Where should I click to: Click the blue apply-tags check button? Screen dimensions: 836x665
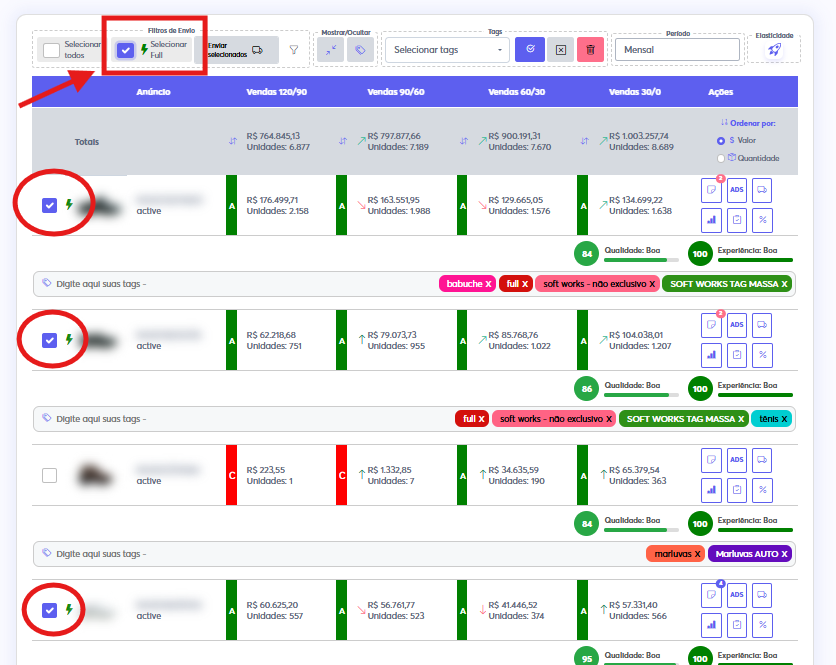530,50
